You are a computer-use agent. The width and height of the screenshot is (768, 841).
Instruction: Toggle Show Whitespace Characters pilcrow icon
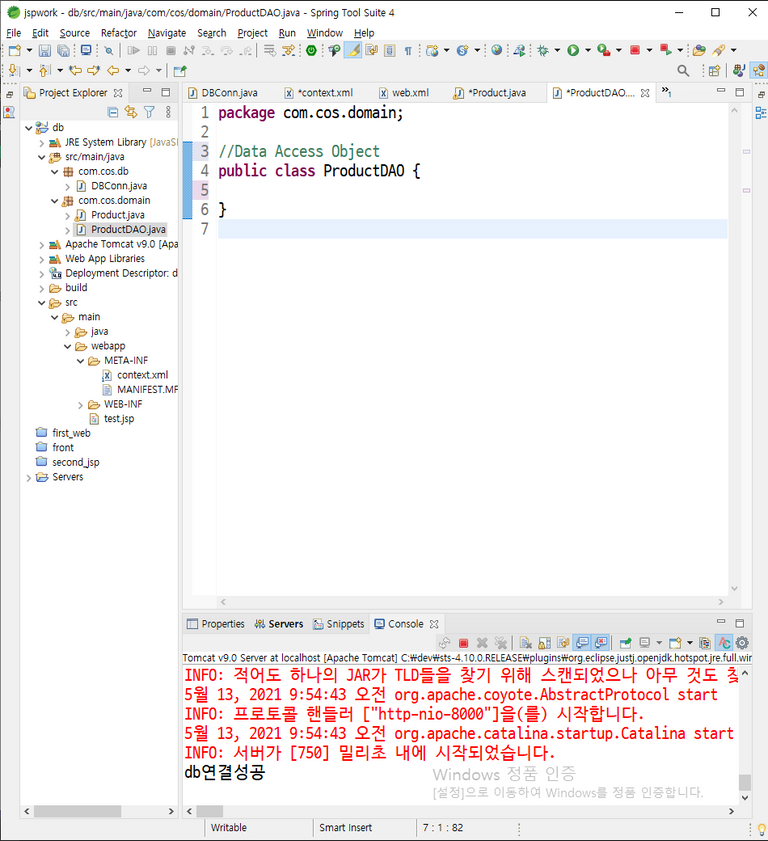(408, 51)
